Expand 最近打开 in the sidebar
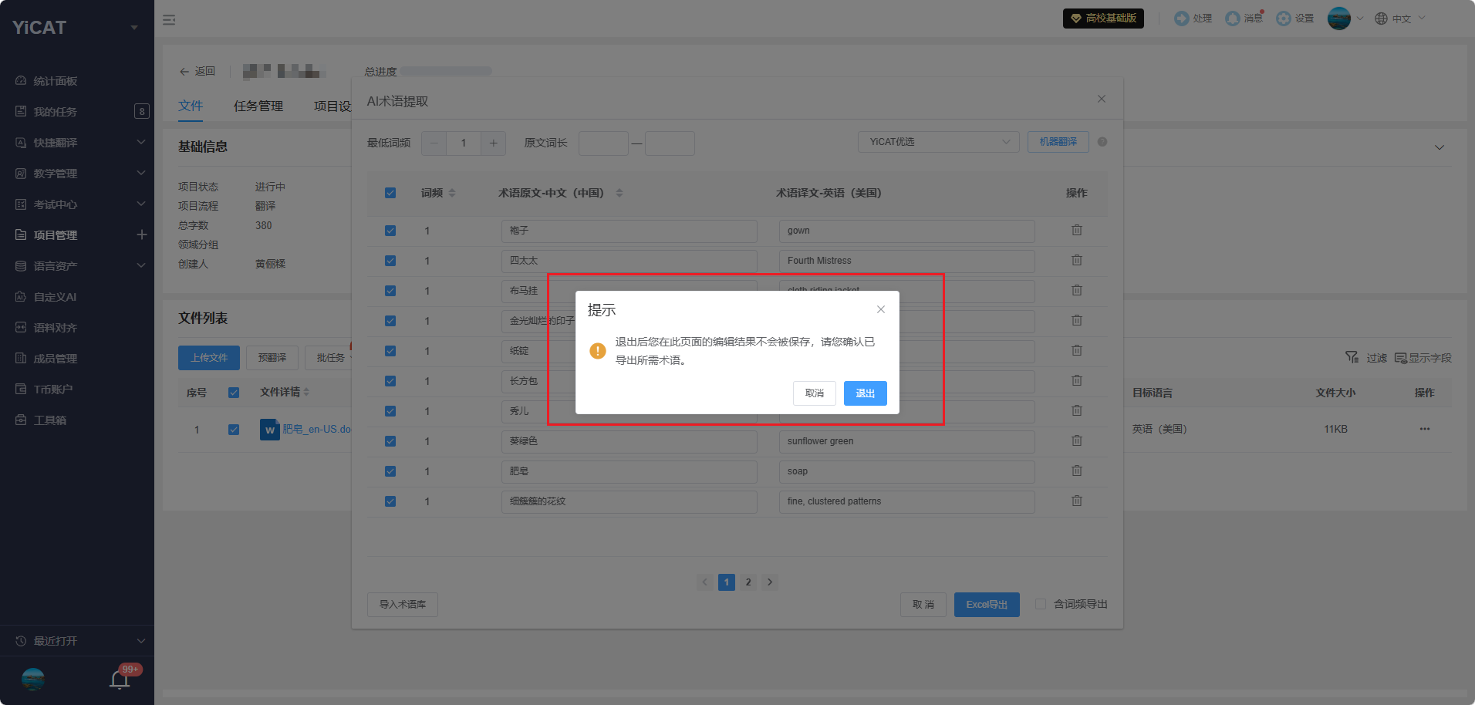The height and width of the screenshot is (706, 1476). pos(141,640)
